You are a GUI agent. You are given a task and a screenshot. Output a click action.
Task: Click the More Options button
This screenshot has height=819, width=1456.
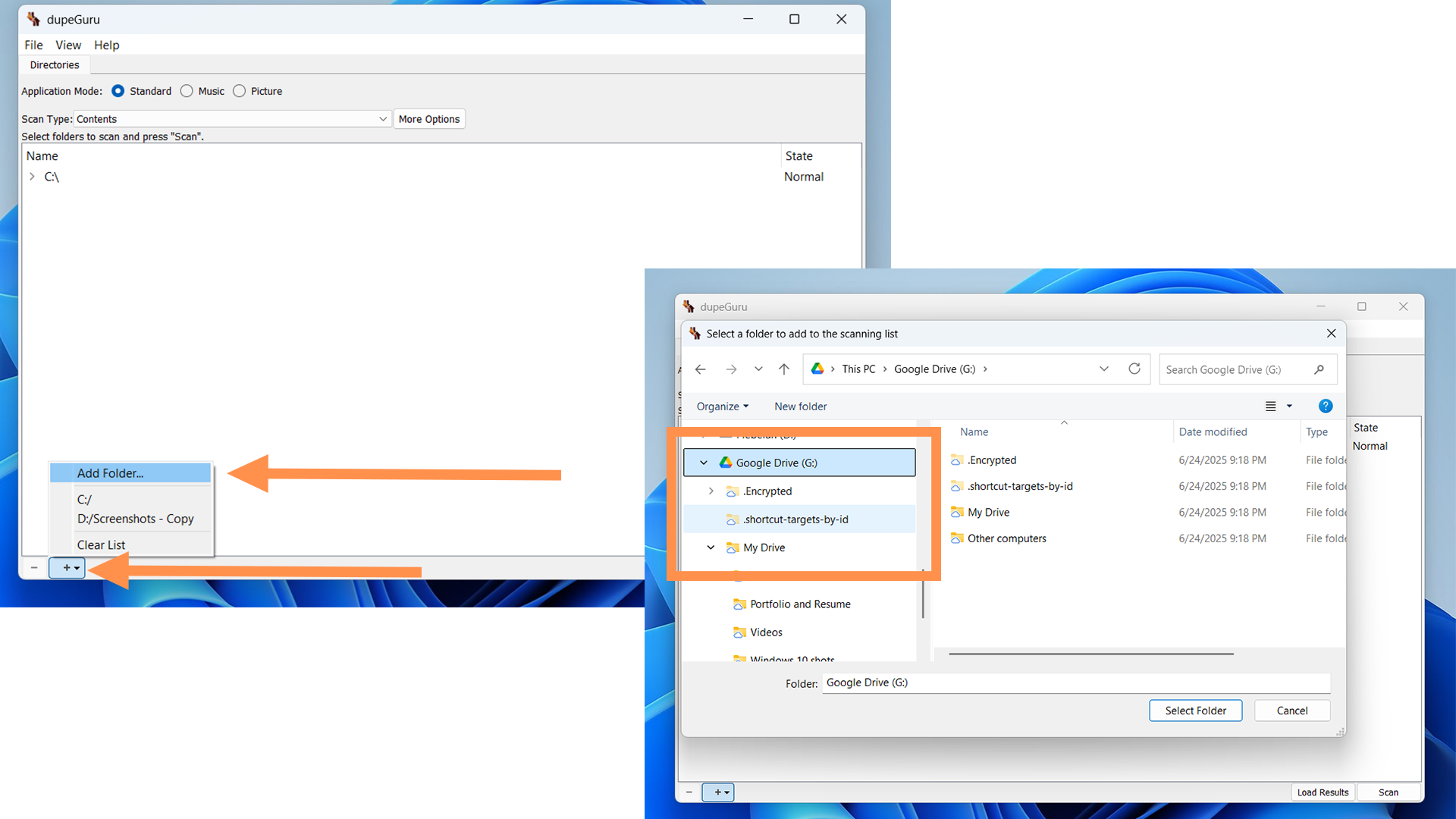pos(428,119)
